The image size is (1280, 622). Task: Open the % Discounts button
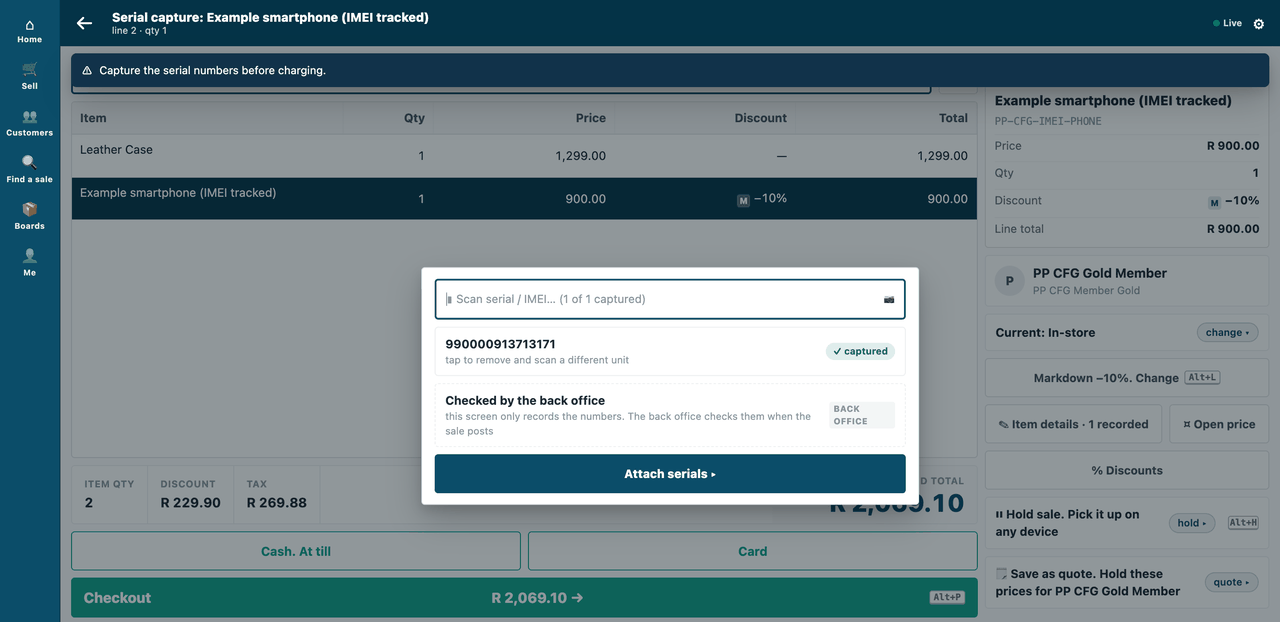tap(1127, 470)
